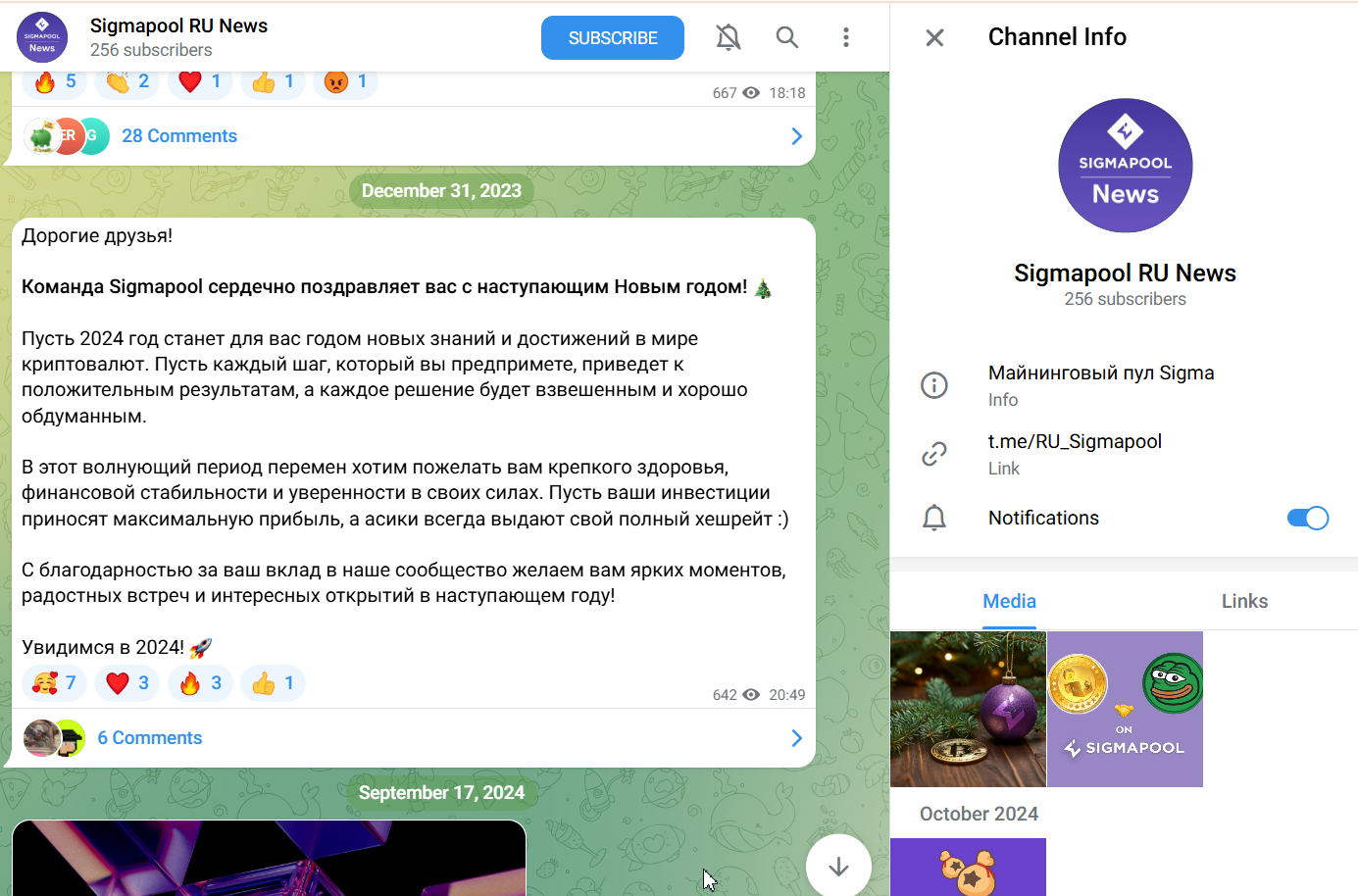Screen dimensions: 1358x896
Task: Click the 18:18 message timestamp
Action: click(787, 93)
